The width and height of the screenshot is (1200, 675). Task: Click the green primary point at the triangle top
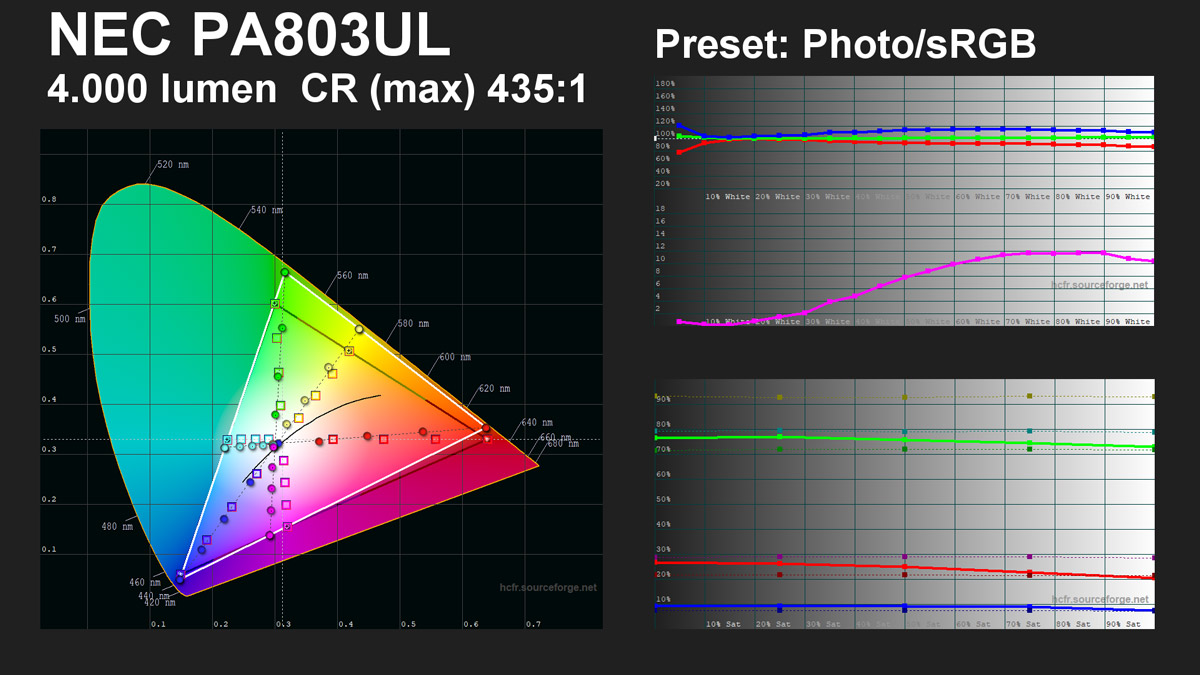click(x=284, y=272)
